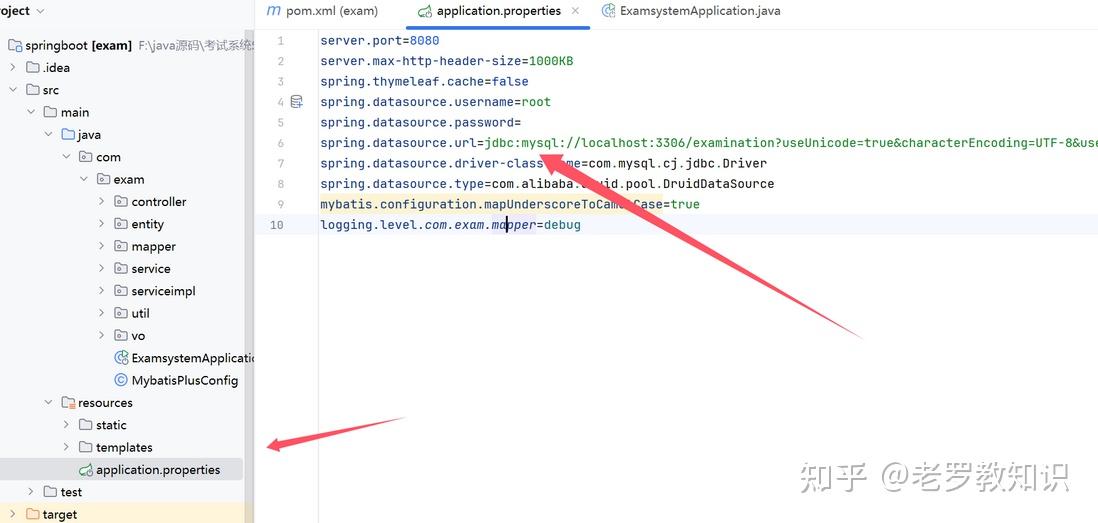Select the util package label
The width and height of the screenshot is (1098, 523).
140,314
